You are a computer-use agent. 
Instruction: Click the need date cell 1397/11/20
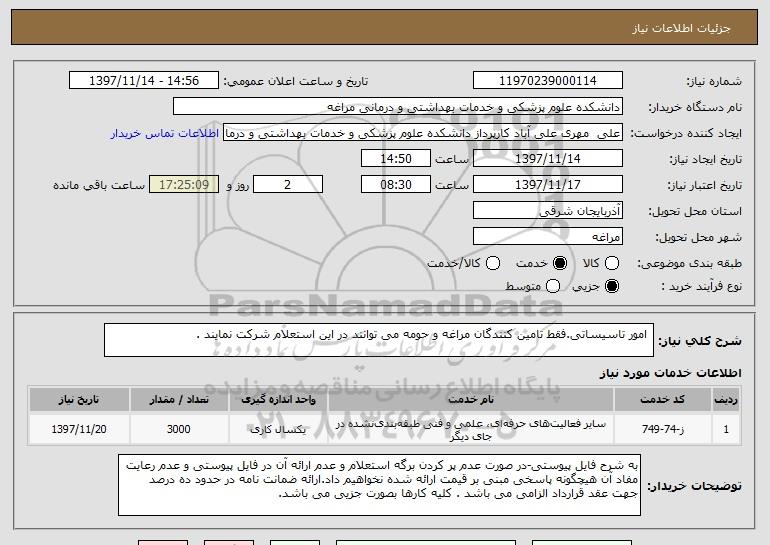[x=79, y=429]
